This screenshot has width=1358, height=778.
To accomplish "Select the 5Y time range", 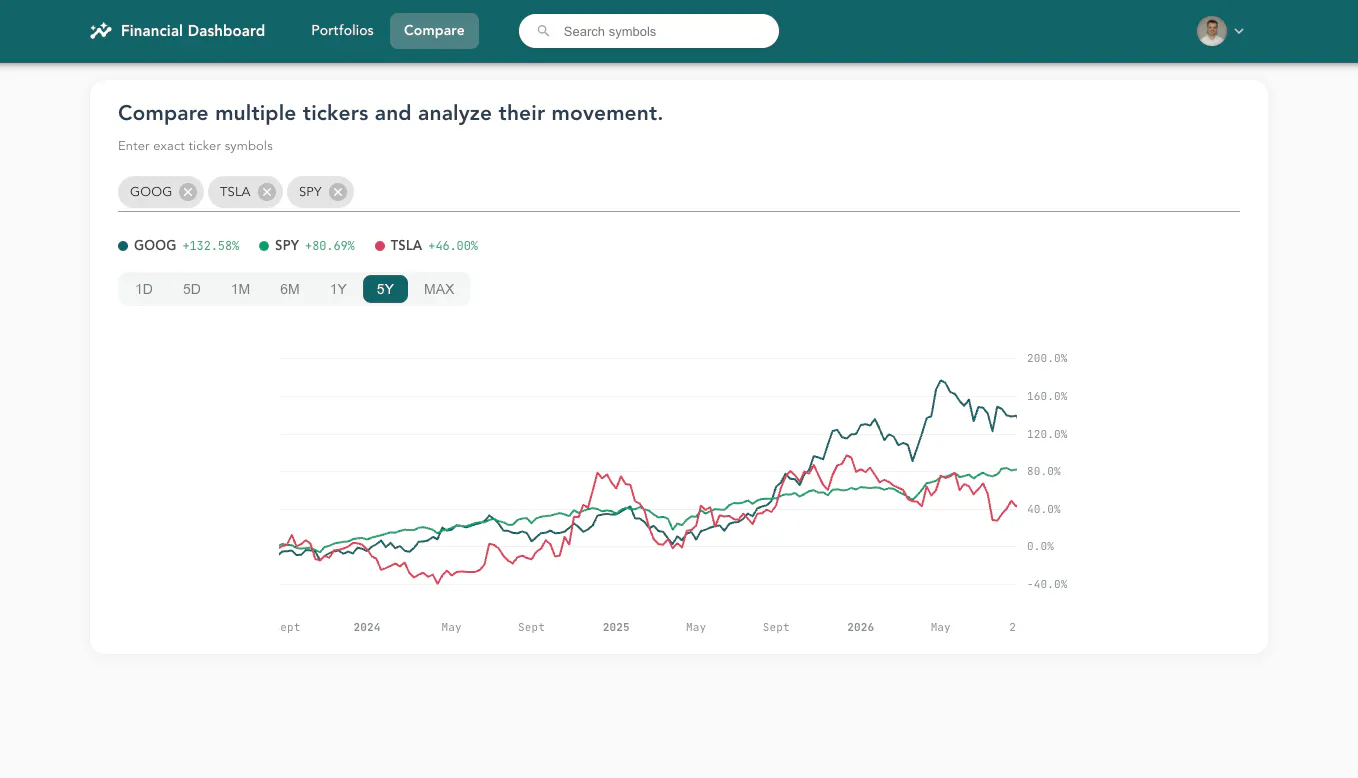I will [x=385, y=289].
